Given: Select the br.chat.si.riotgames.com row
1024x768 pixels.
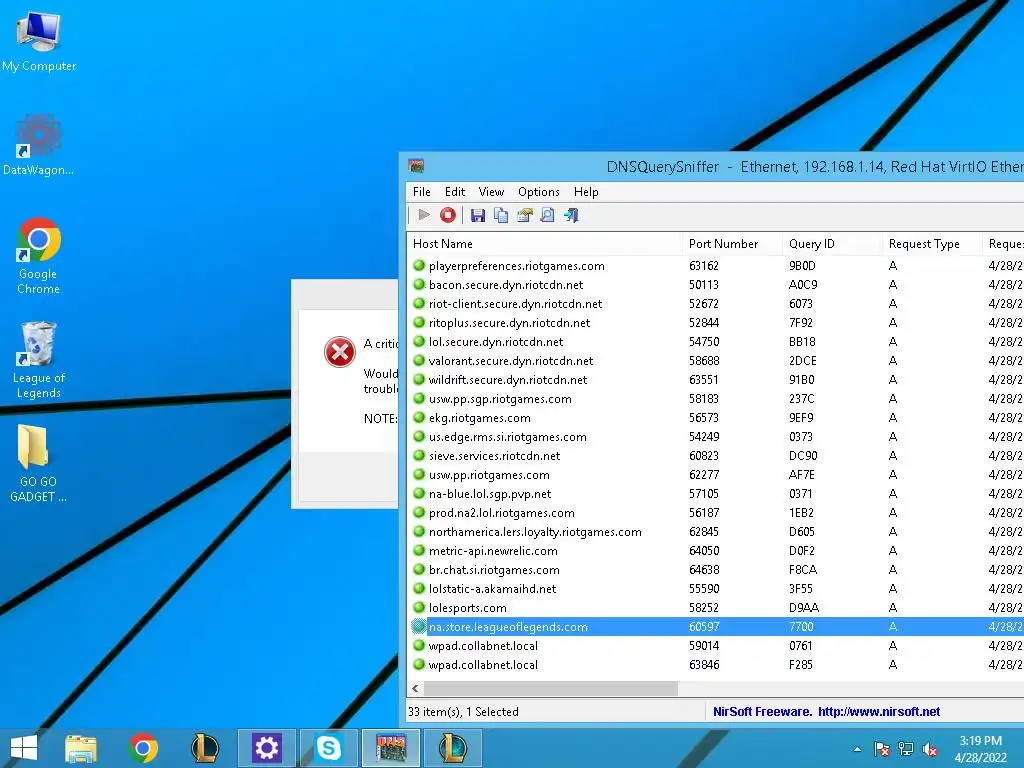Looking at the screenshot, I should click(715, 569).
